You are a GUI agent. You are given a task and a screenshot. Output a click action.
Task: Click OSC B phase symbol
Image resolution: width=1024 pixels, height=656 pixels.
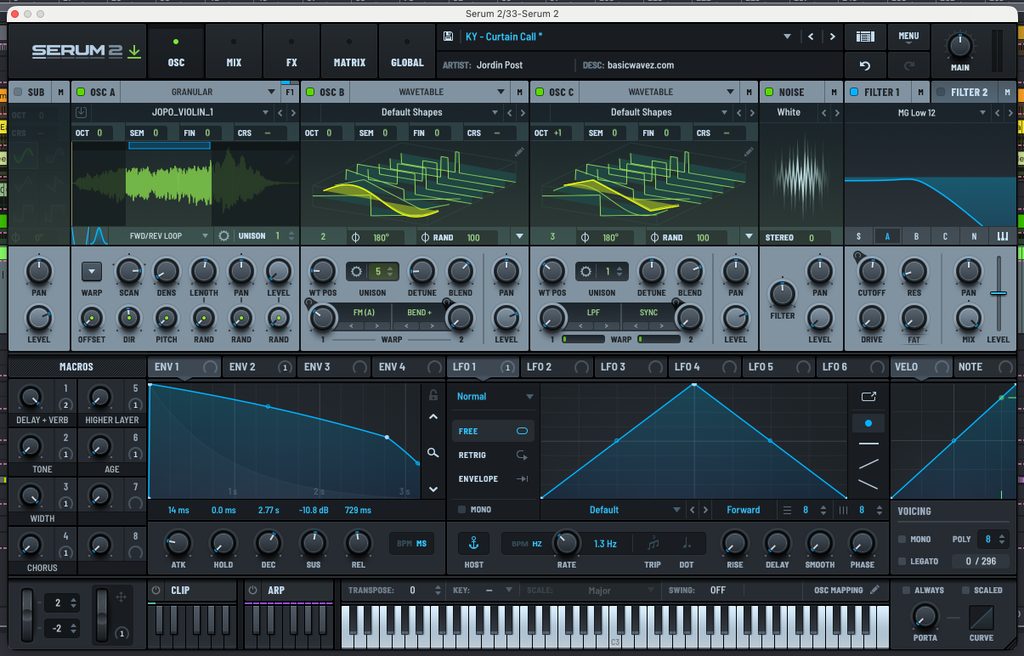pos(355,237)
